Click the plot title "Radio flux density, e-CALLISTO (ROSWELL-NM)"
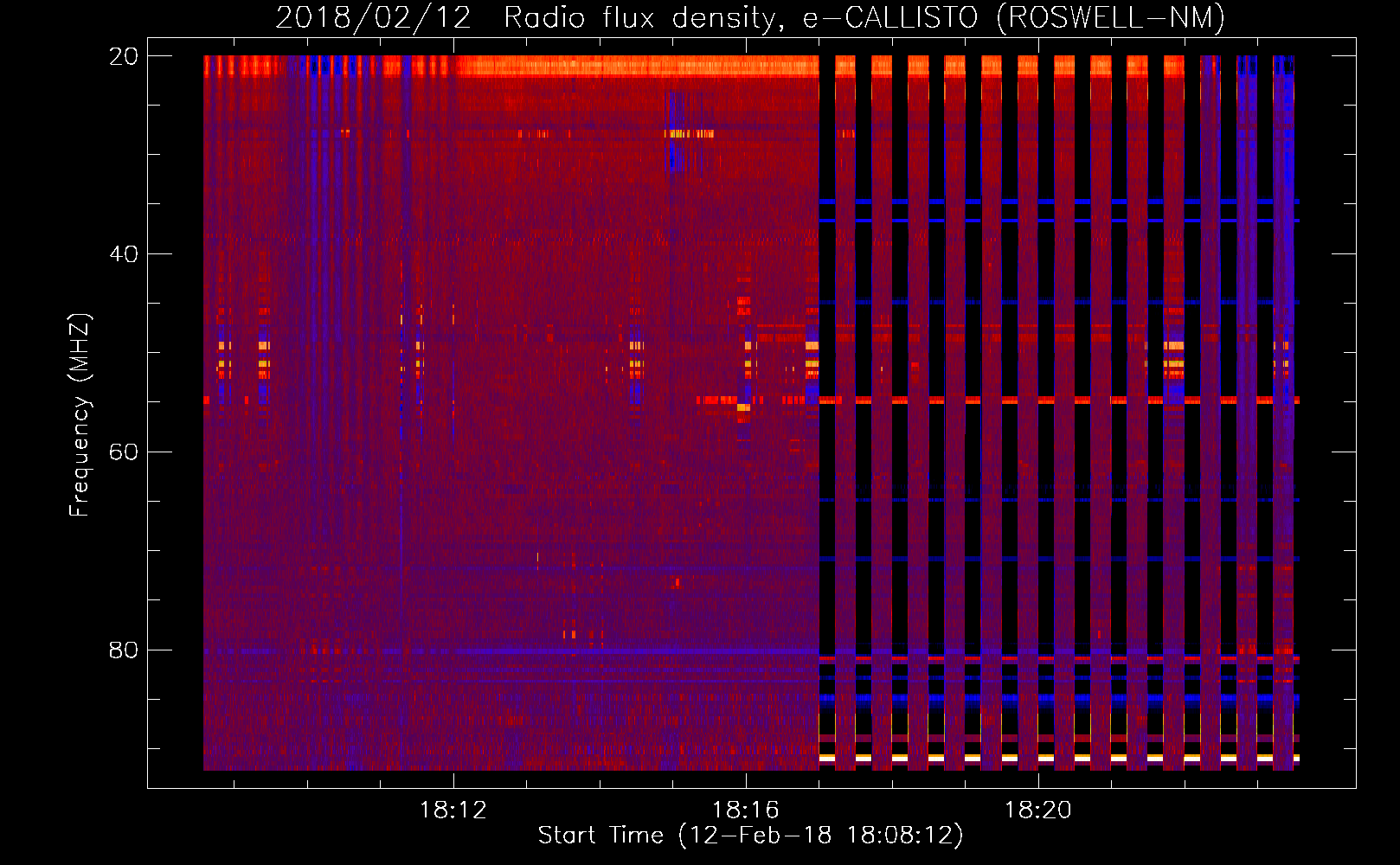 864,17
